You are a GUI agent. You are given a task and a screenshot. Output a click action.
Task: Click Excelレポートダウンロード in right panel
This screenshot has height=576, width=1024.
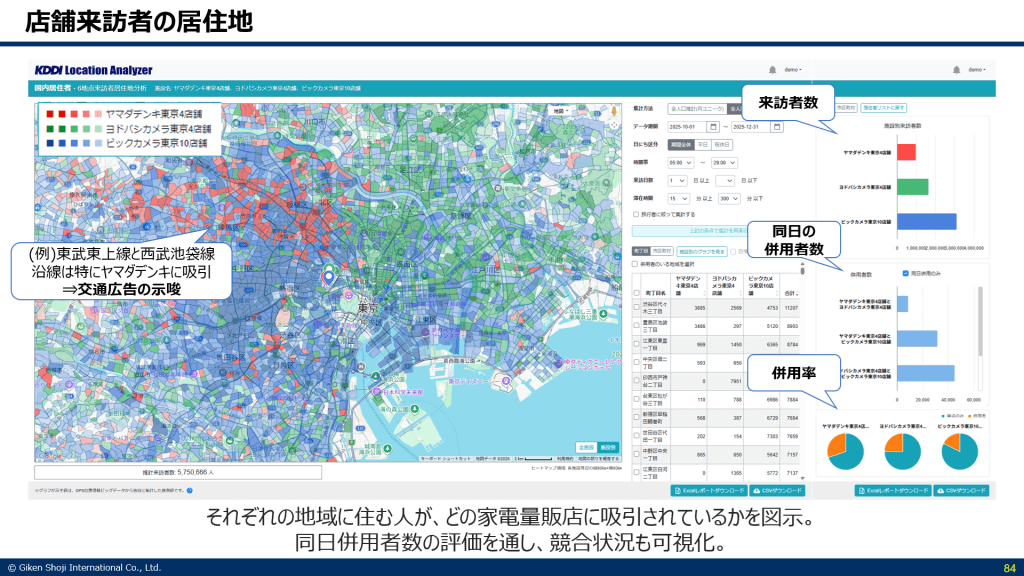click(x=893, y=490)
